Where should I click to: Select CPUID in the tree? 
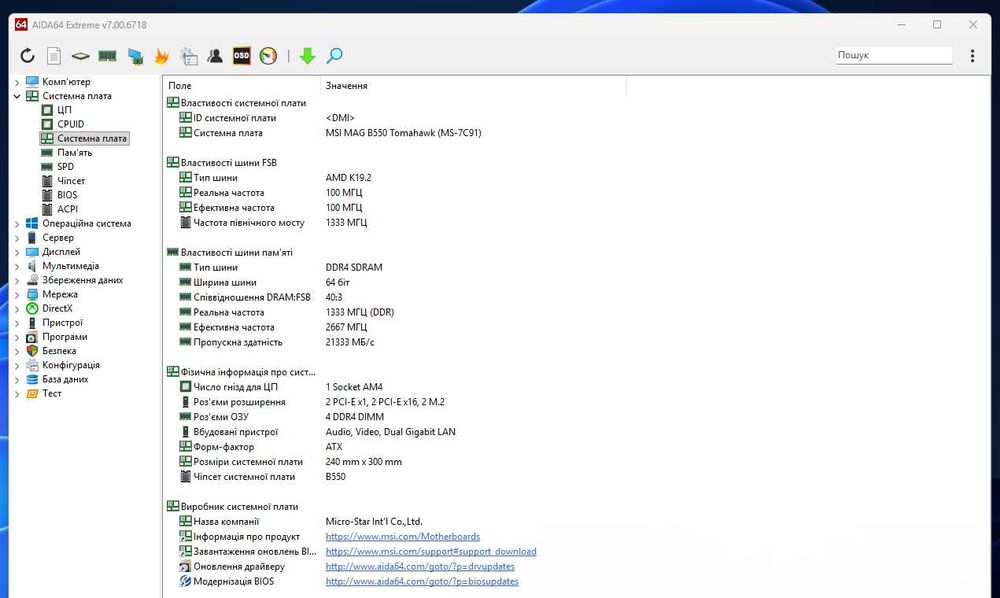click(x=70, y=124)
